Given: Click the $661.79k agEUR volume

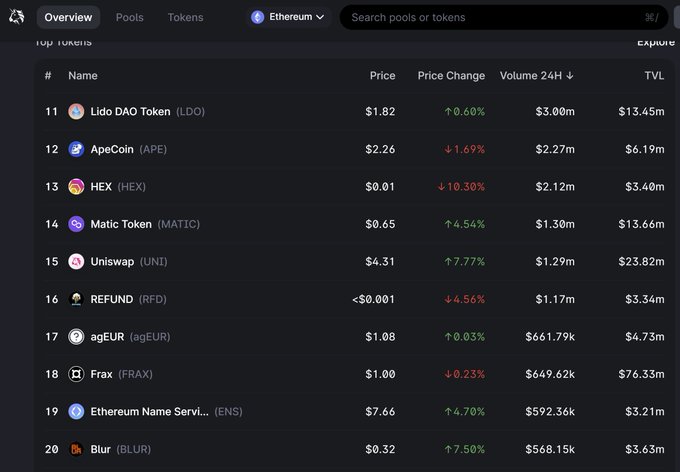Looking at the screenshot, I should (x=550, y=337).
